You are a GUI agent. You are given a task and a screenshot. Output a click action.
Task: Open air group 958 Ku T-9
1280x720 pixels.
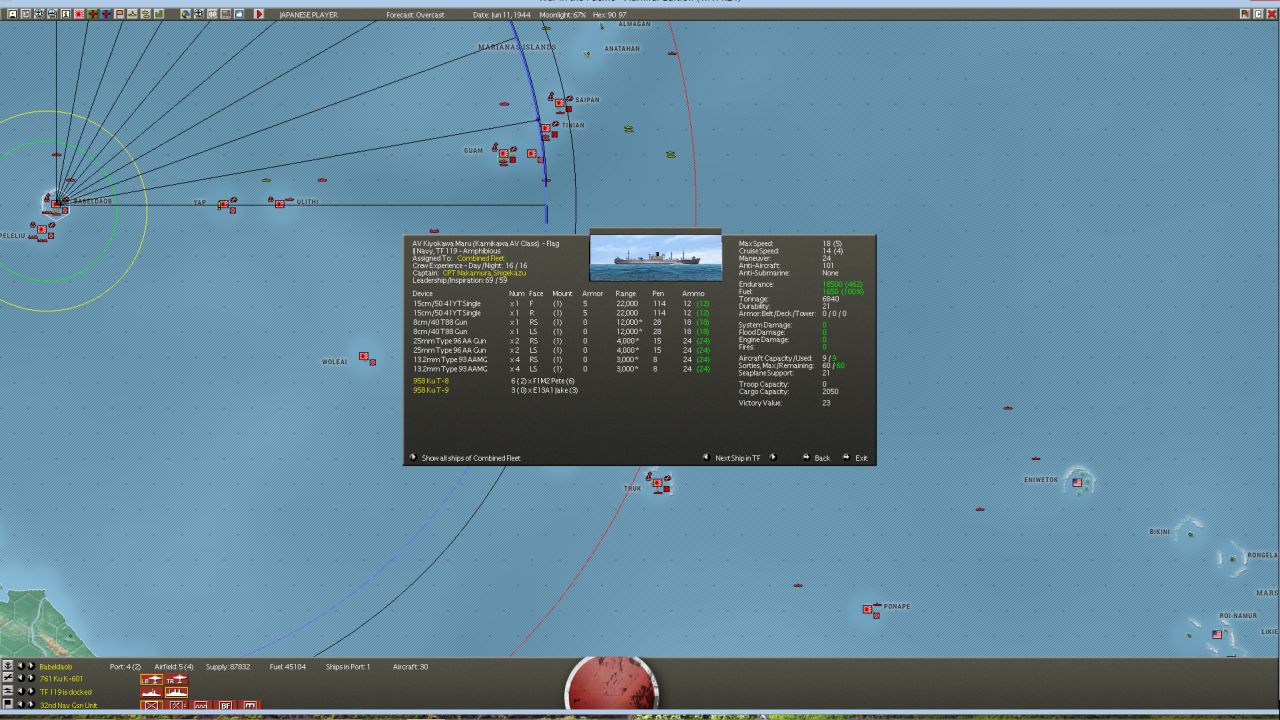tap(431, 390)
